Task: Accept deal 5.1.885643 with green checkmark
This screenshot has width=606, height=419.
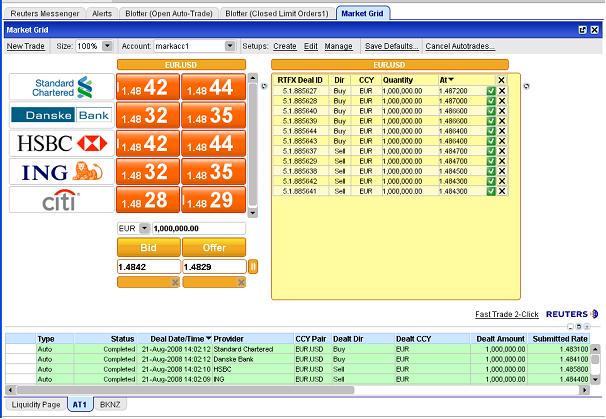Action: tap(491, 141)
